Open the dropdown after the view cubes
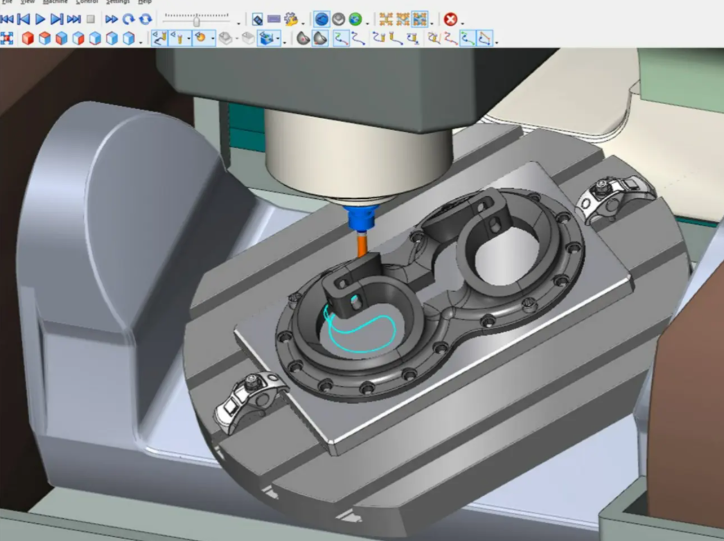The image size is (724, 541). click(140, 42)
